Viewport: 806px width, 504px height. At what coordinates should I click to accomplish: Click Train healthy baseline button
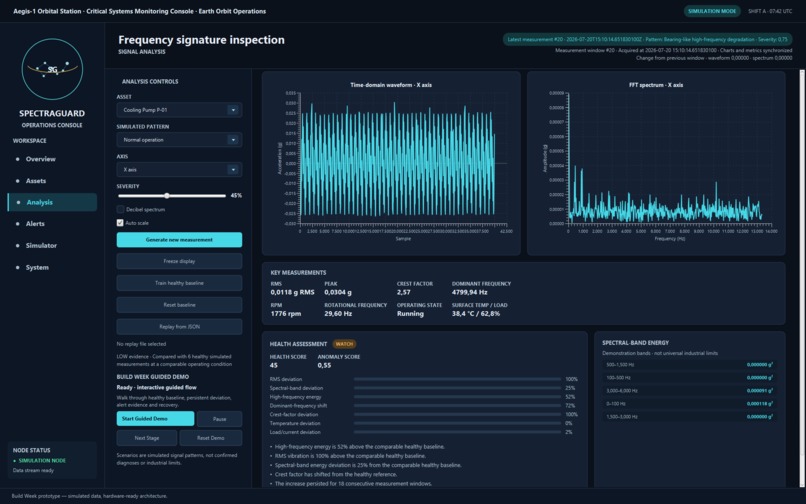pyautogui.click(x=179, y=283)
